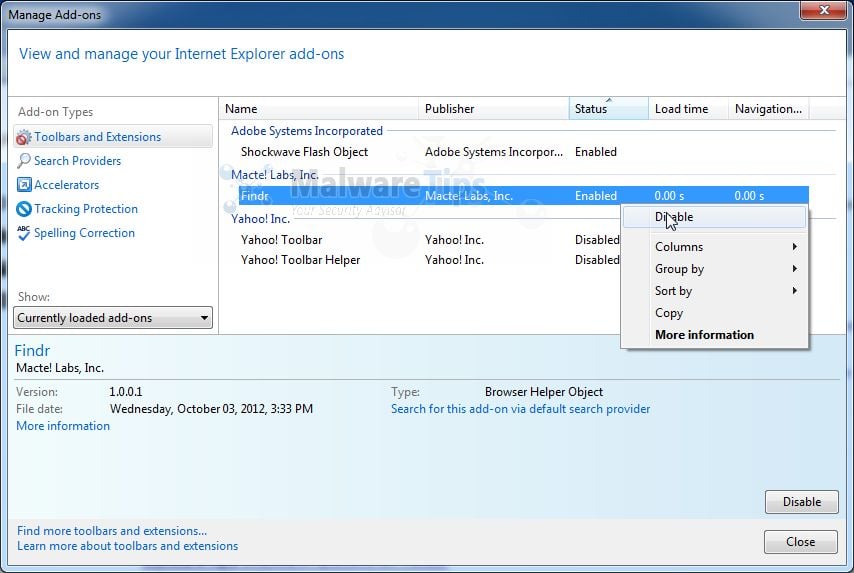The image size is (854, 573).
Task: Switch to the Tracking Protection category
Action: pos(86,209)
